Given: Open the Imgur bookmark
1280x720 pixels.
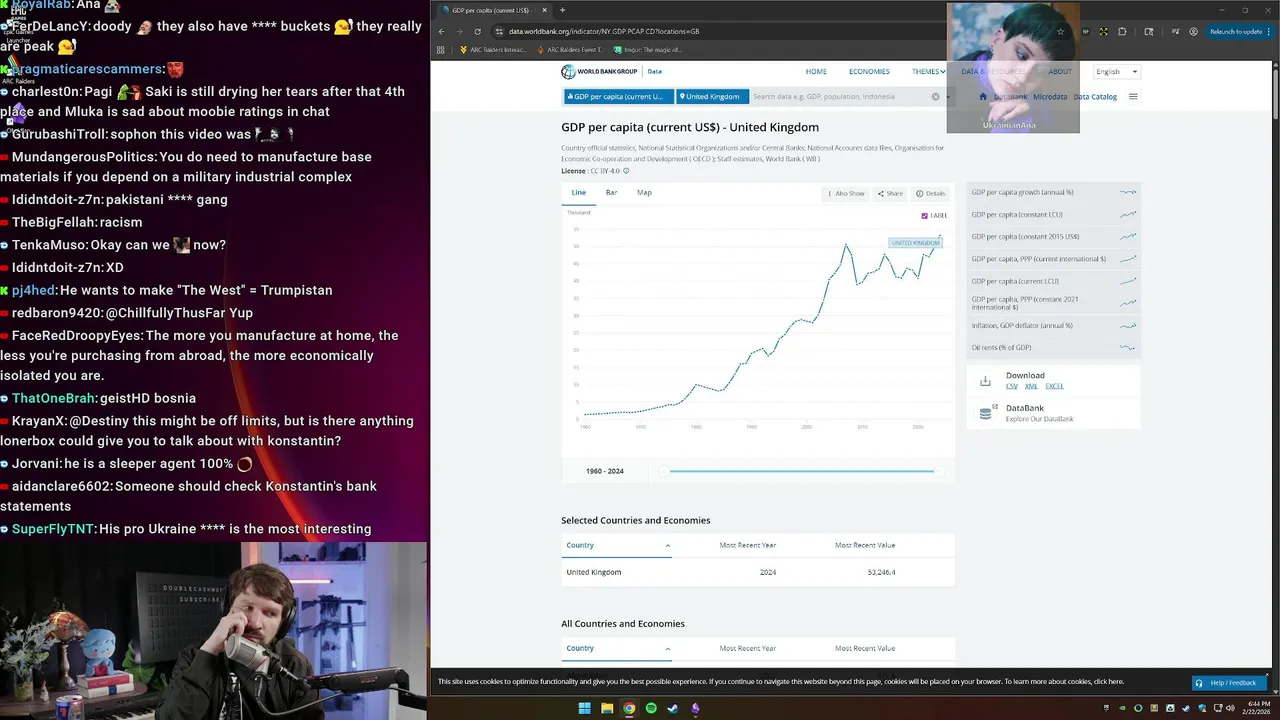Looking at the screenshot, I should click(648, 49).
